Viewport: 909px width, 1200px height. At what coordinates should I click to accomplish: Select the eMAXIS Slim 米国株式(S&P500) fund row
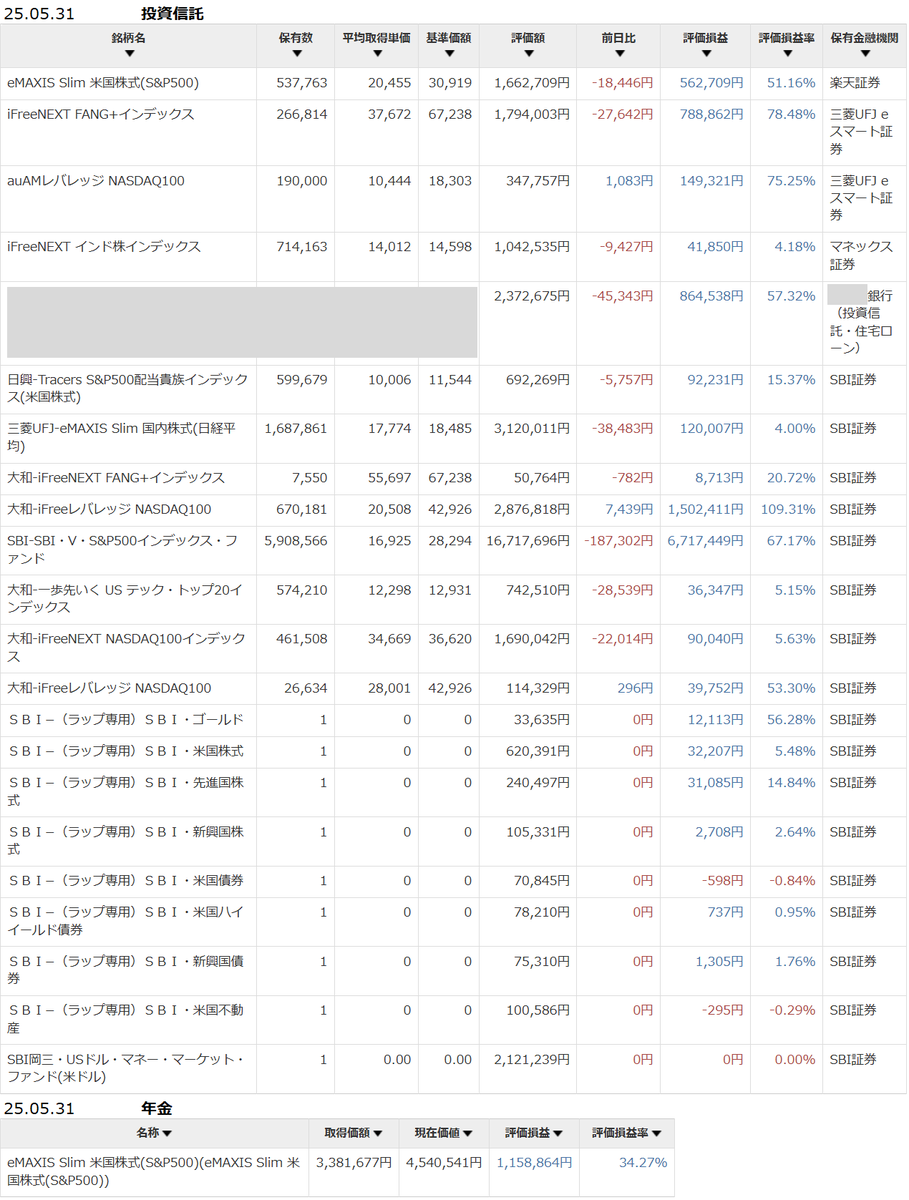coord(454,83)
